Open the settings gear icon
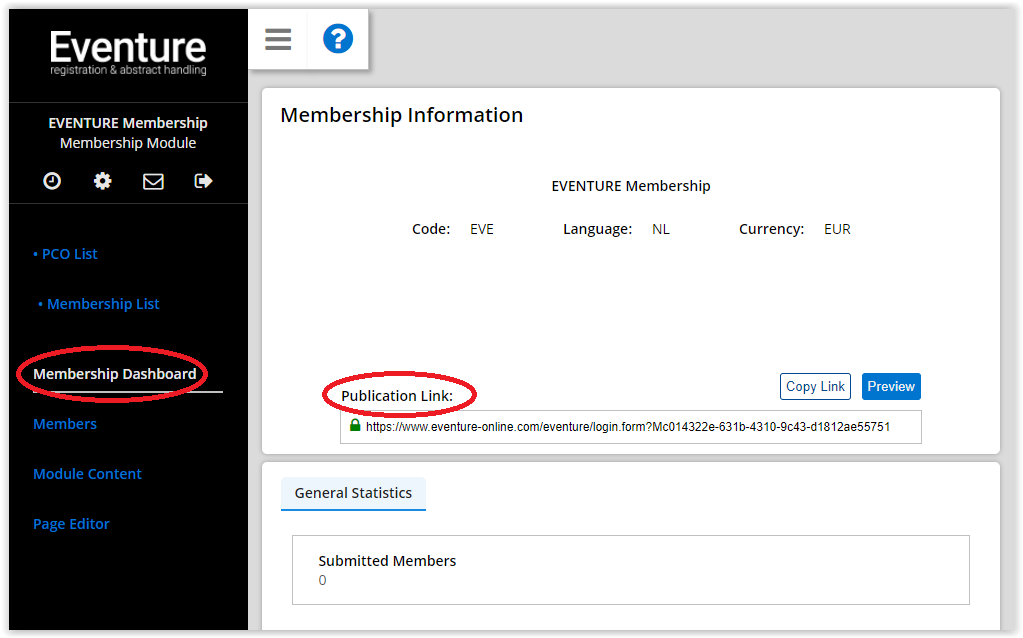The height and width of the screenshot is (638, 1023). click(x=102, y=181)
